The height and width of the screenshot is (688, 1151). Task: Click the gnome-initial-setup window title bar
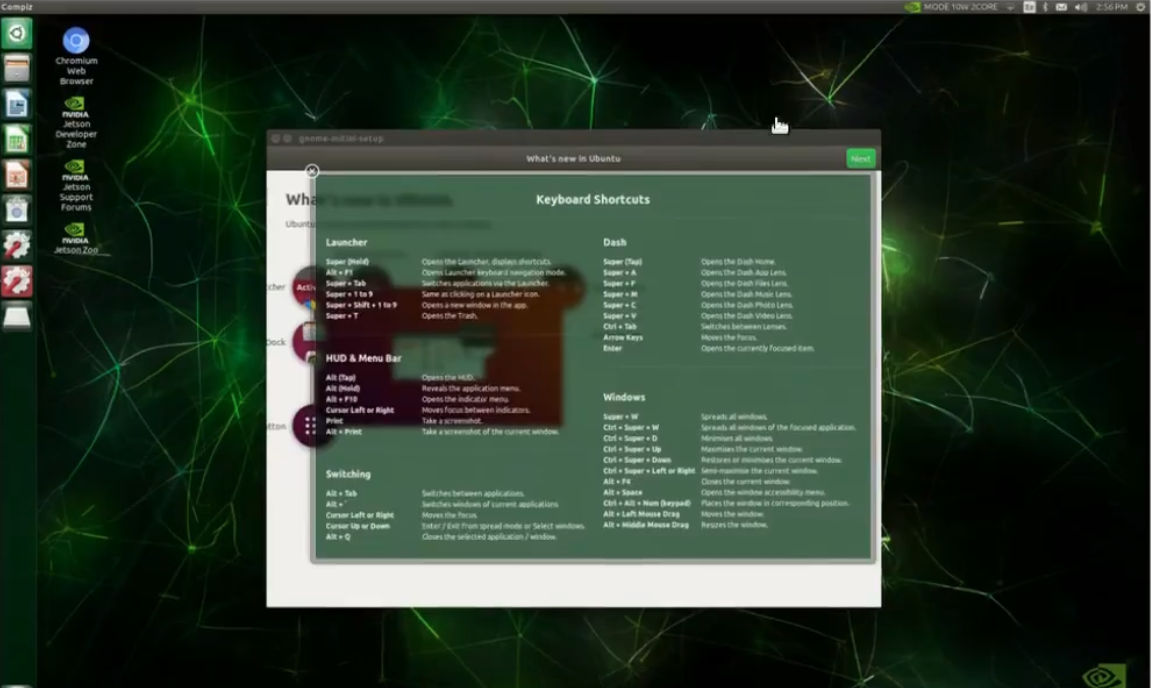(x=573, y=138)
